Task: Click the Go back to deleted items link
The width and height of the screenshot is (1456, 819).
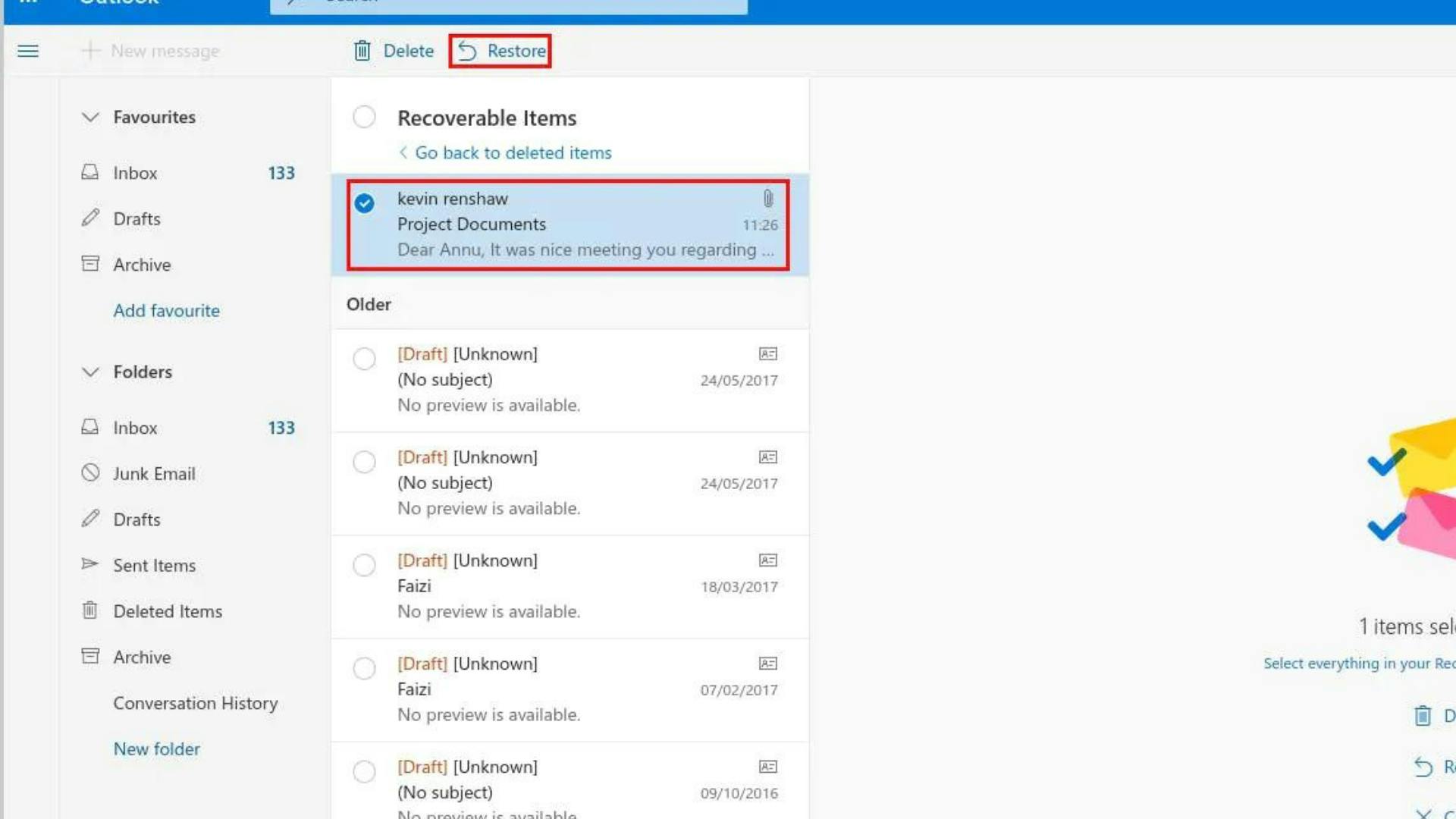Action: (x=514, y=152)
